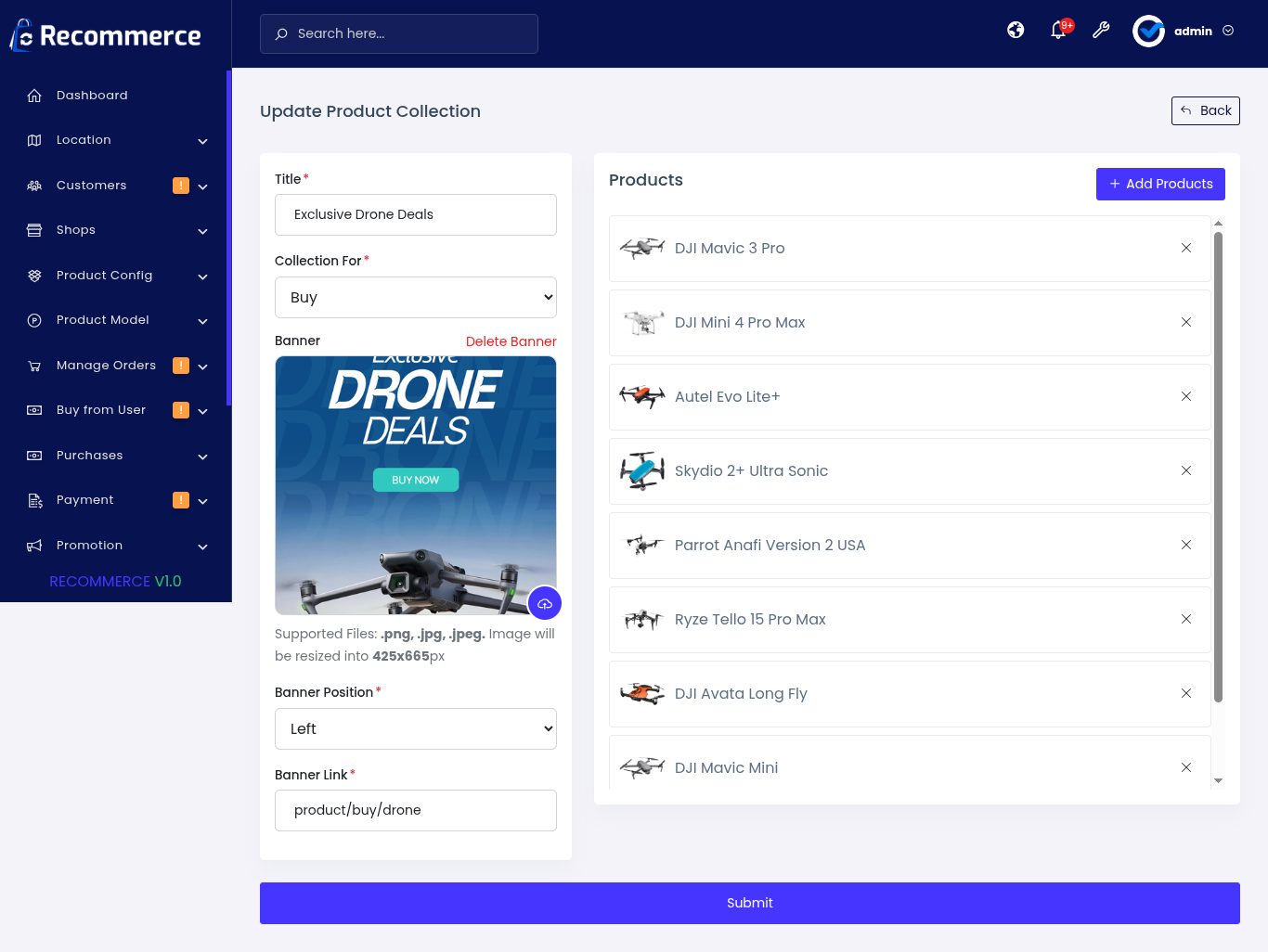Click the Promotion megaphone icon

point(34,546)
